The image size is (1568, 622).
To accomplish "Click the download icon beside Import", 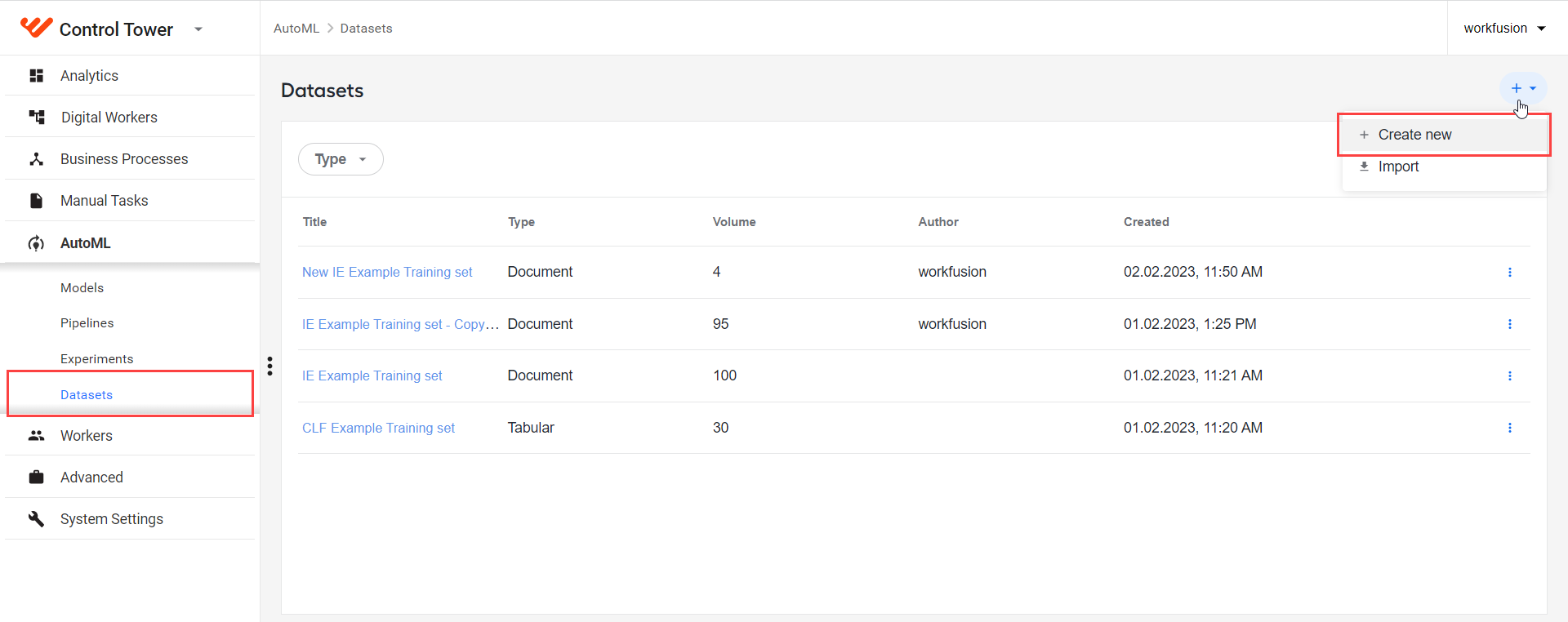I will click(1364, 167).
